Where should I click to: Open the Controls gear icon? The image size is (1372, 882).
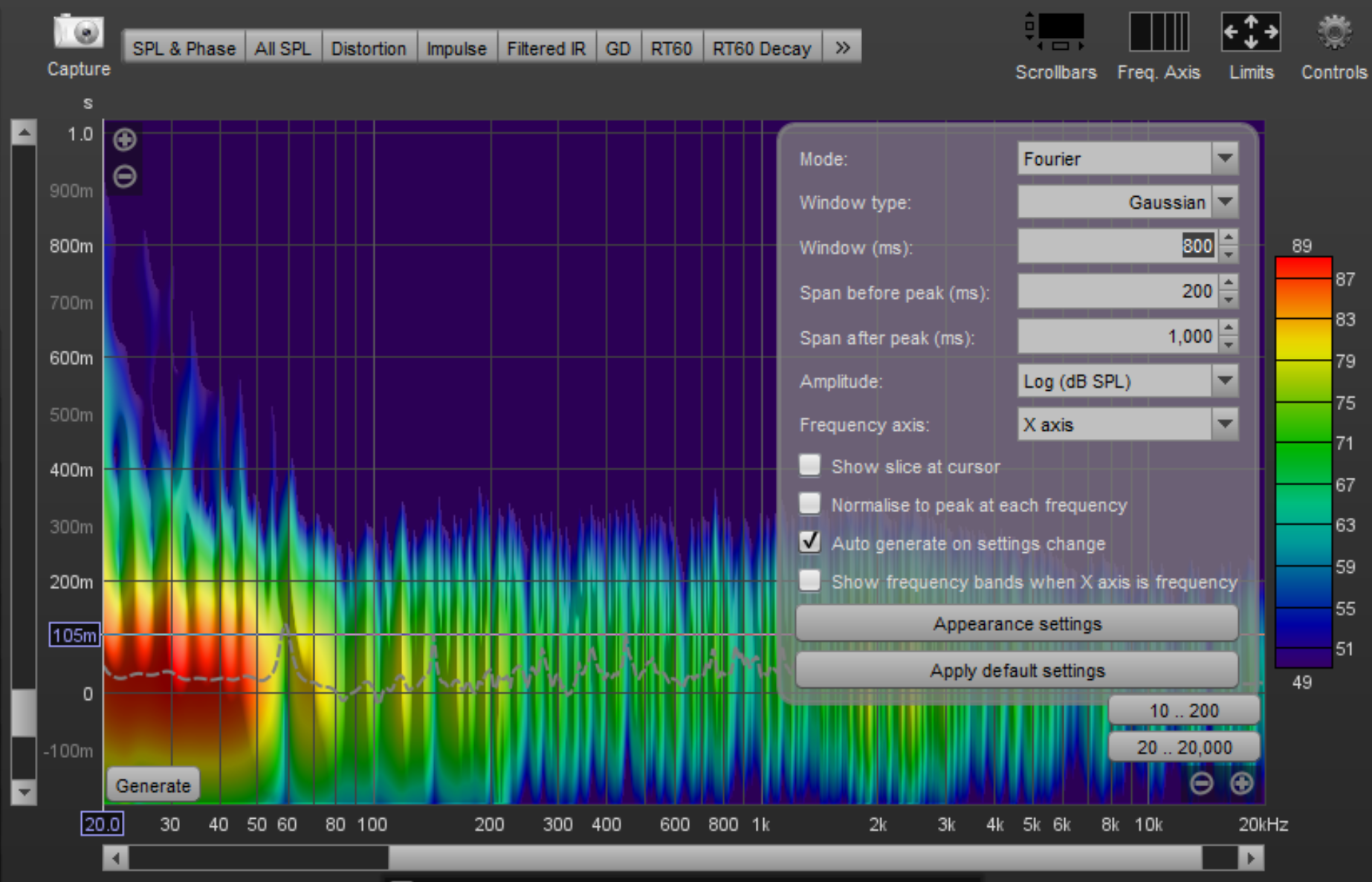click(1334, 33)
